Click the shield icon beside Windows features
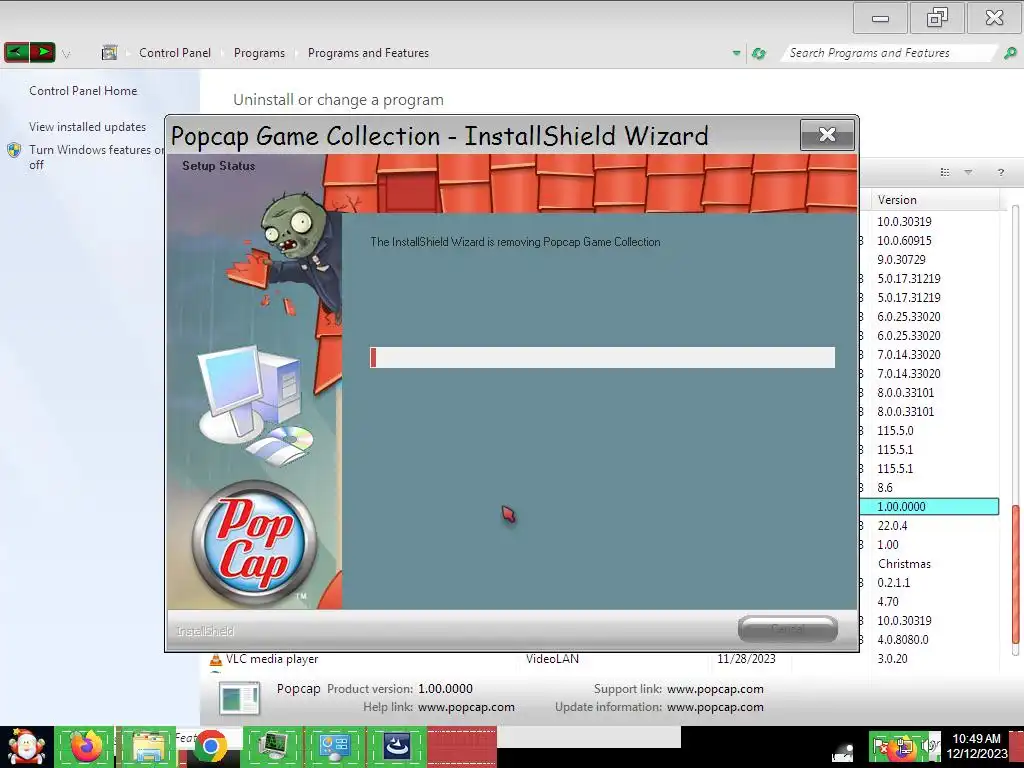 (x=14, y=150)
